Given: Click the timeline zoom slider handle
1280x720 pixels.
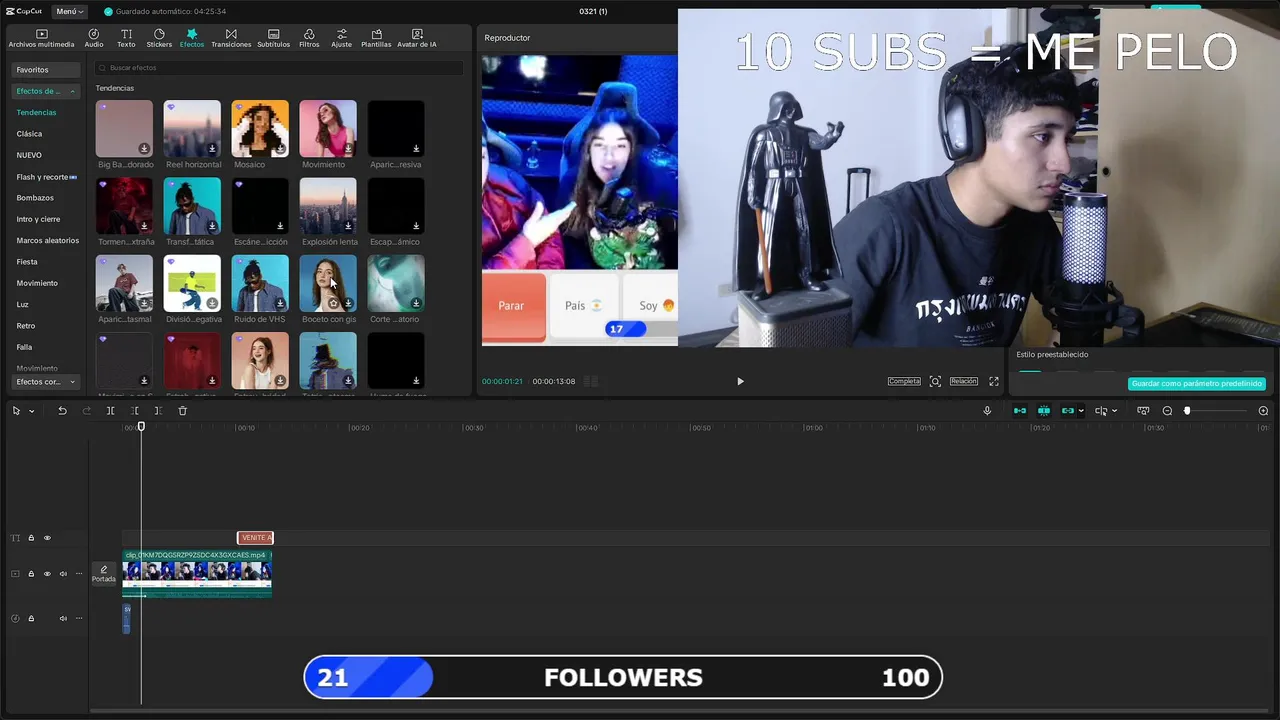Looking at the screenshot, I should [1187, 411].
